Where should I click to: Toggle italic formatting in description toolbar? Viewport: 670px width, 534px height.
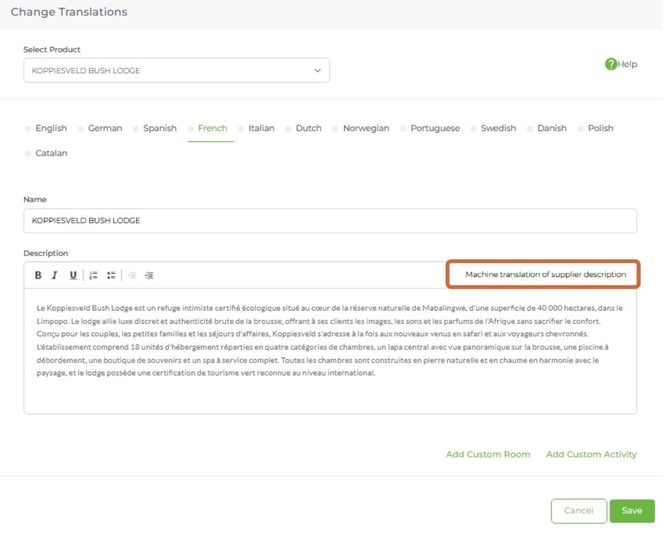55,276
